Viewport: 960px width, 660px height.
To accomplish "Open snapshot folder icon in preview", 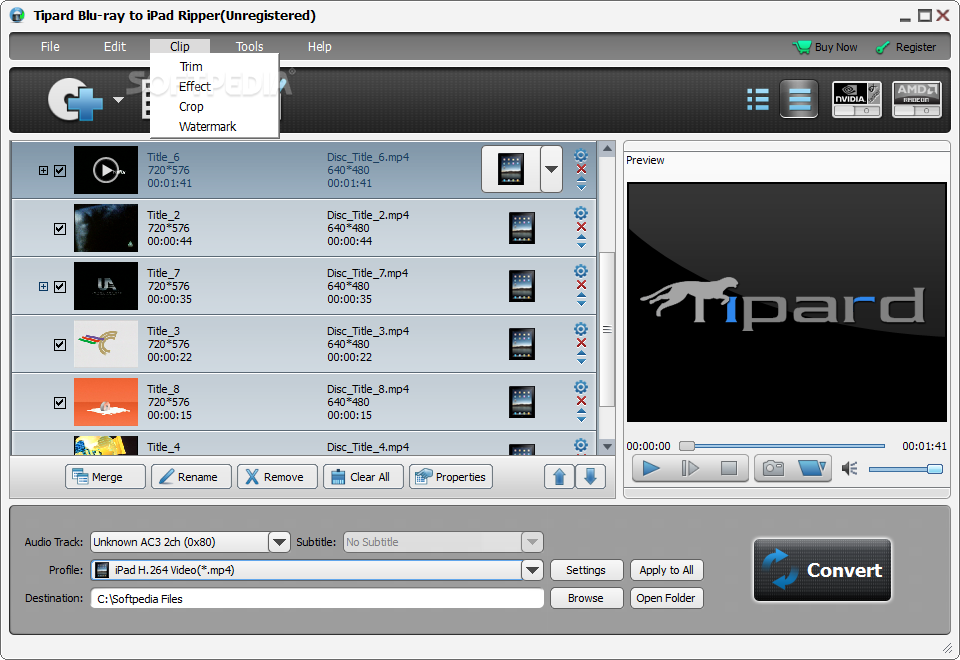I will pyautogui.click(x=812, y=469).
